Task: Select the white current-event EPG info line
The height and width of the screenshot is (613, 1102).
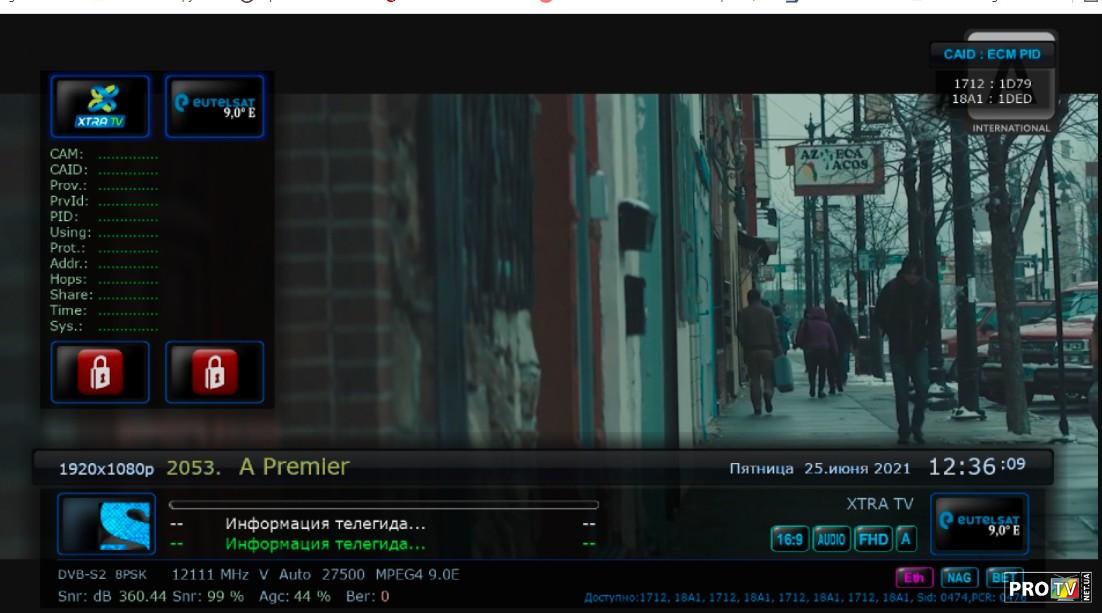Action: [x=325, y=524]
